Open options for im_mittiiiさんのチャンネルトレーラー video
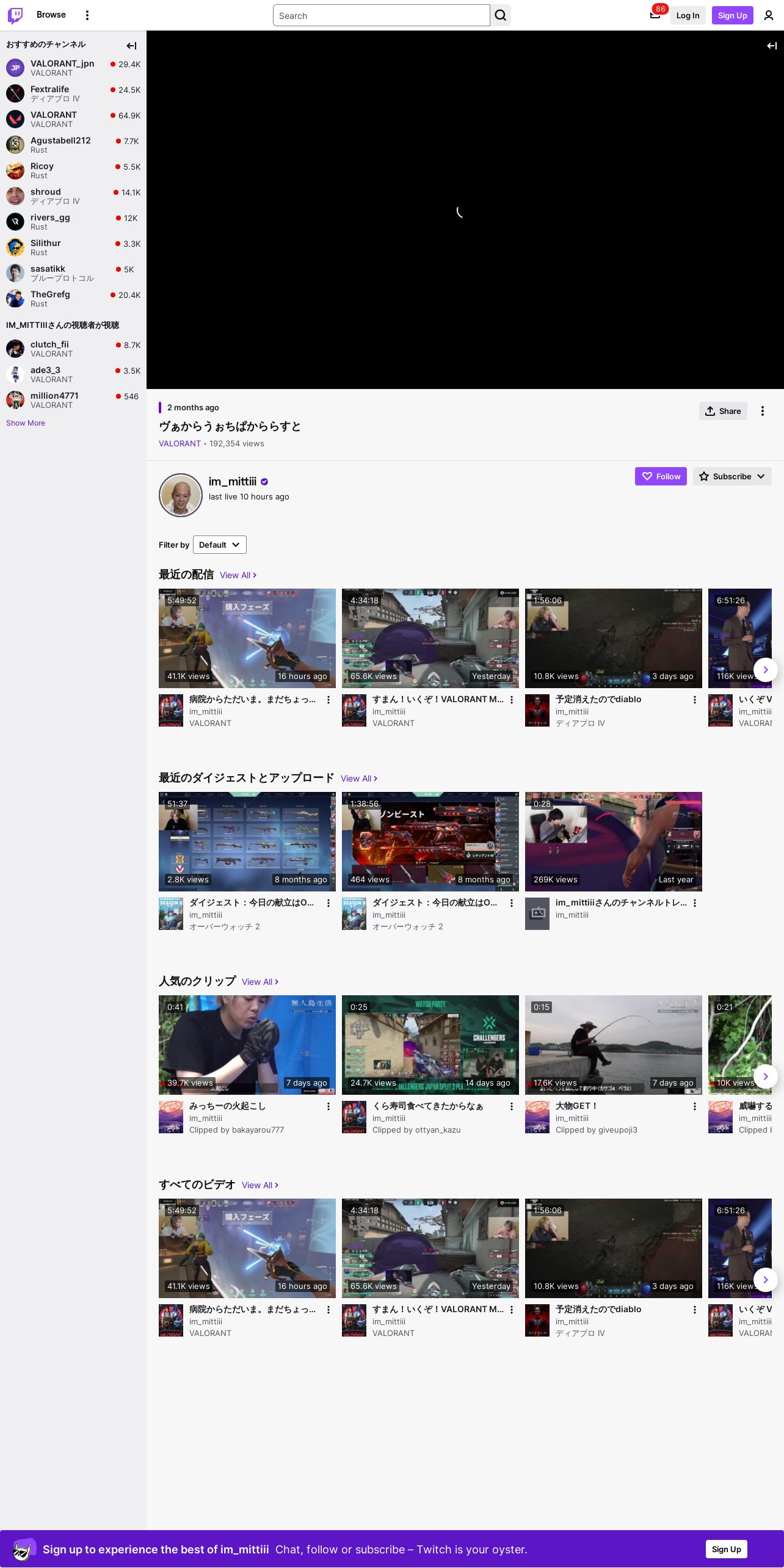The image size is (784, 1568). 695,903
